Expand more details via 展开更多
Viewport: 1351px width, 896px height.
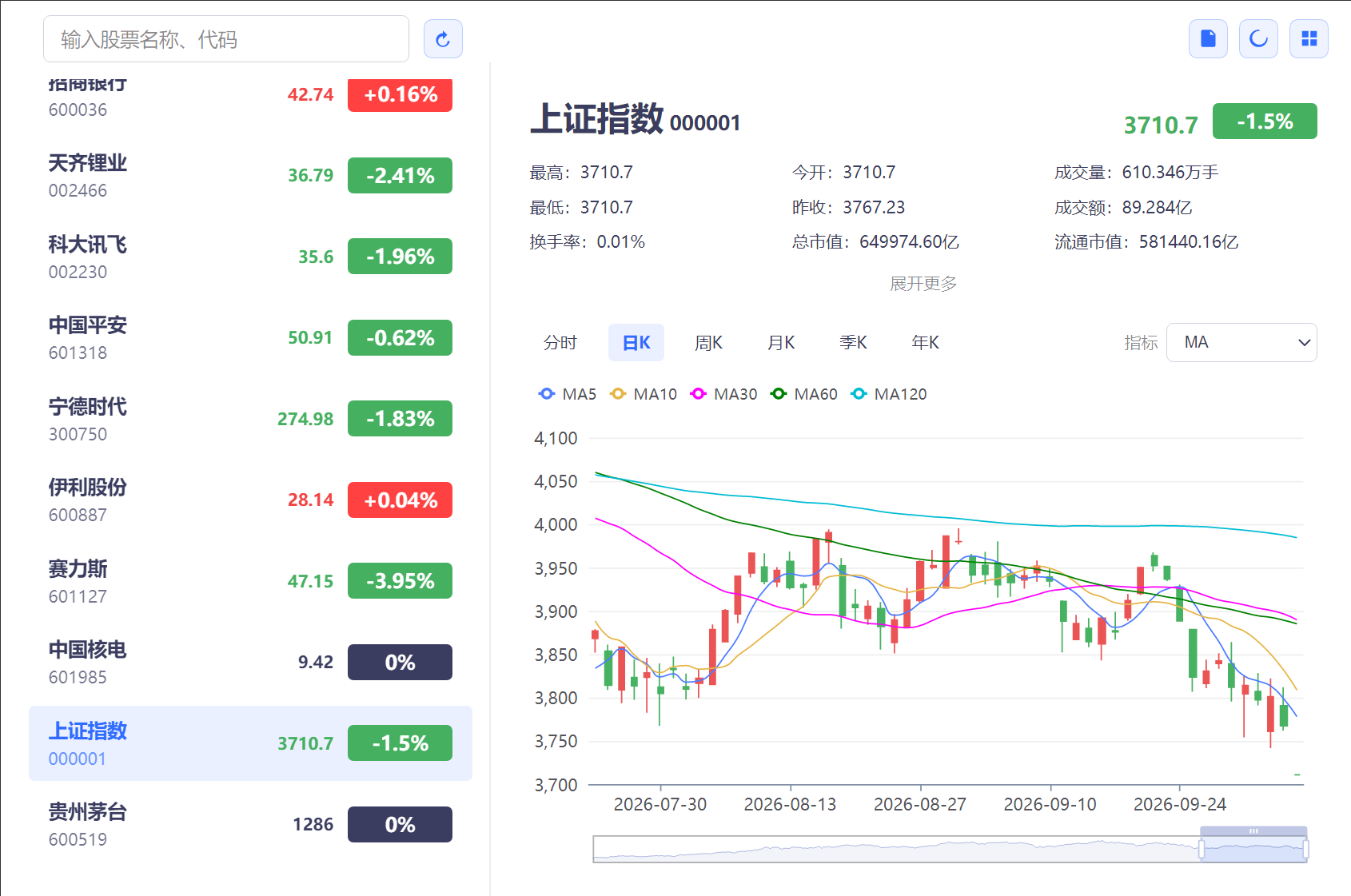923,284
